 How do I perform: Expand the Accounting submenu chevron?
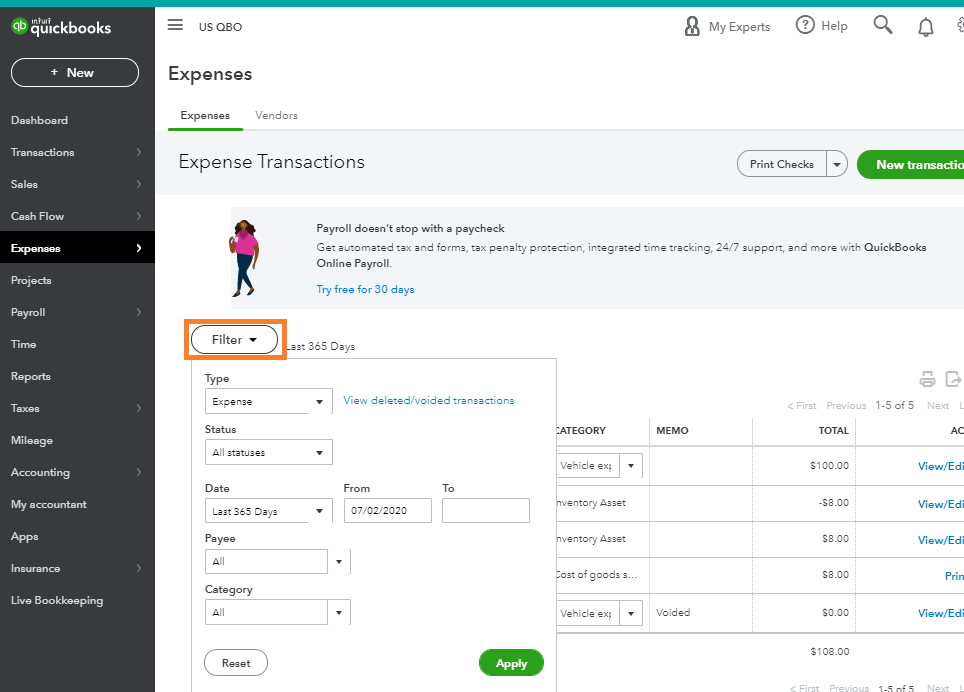coord(139,472)
